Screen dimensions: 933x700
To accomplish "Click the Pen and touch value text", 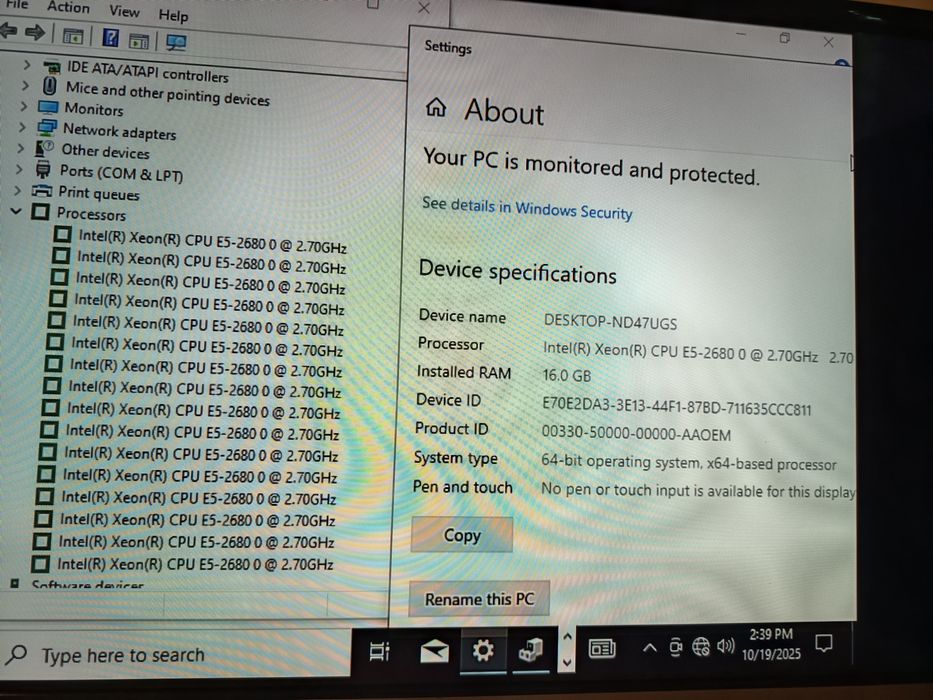I will pyautogui.click(x=697, y=490).
